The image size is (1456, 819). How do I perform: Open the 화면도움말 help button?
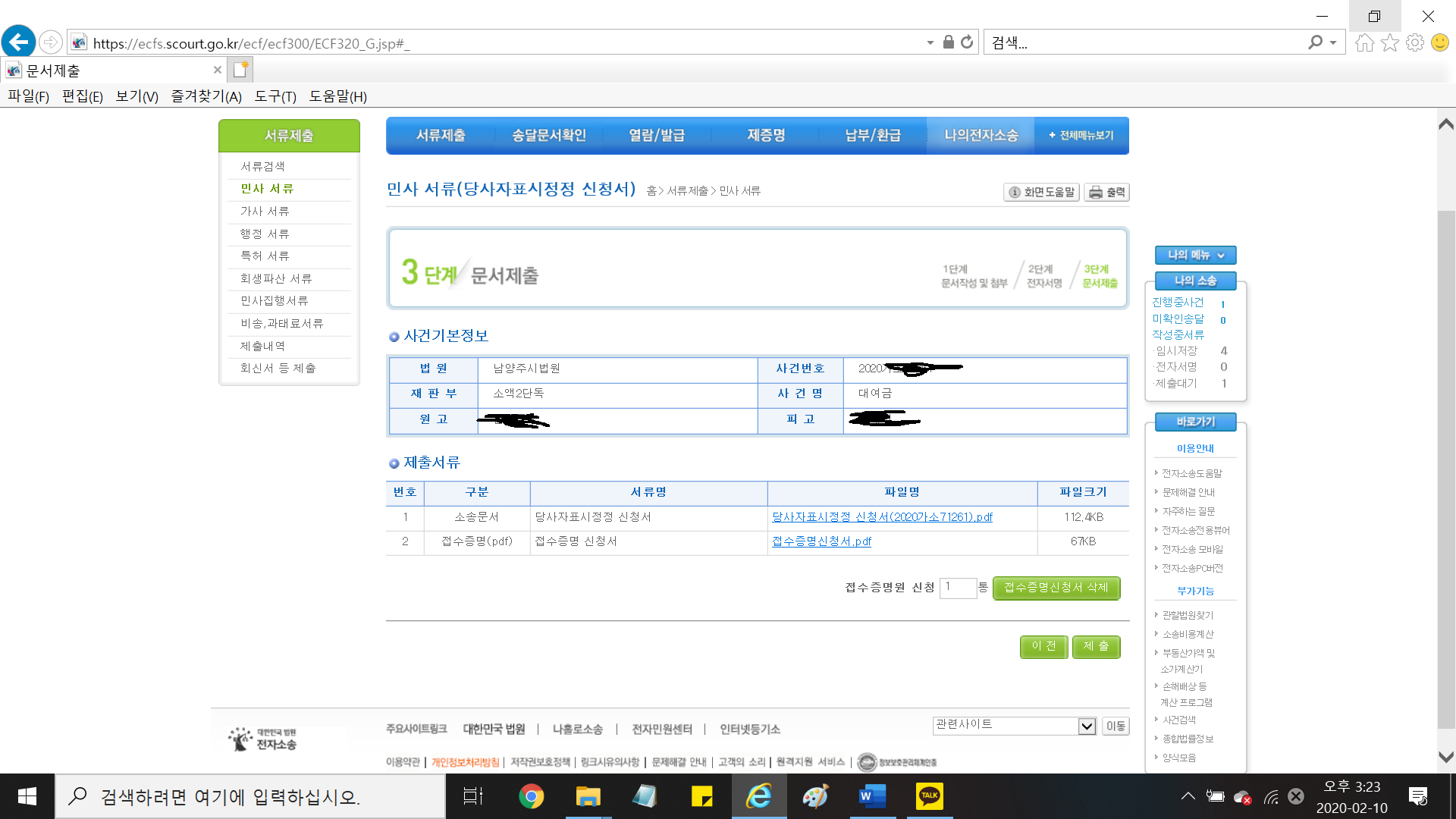(x=1041, y=193)
